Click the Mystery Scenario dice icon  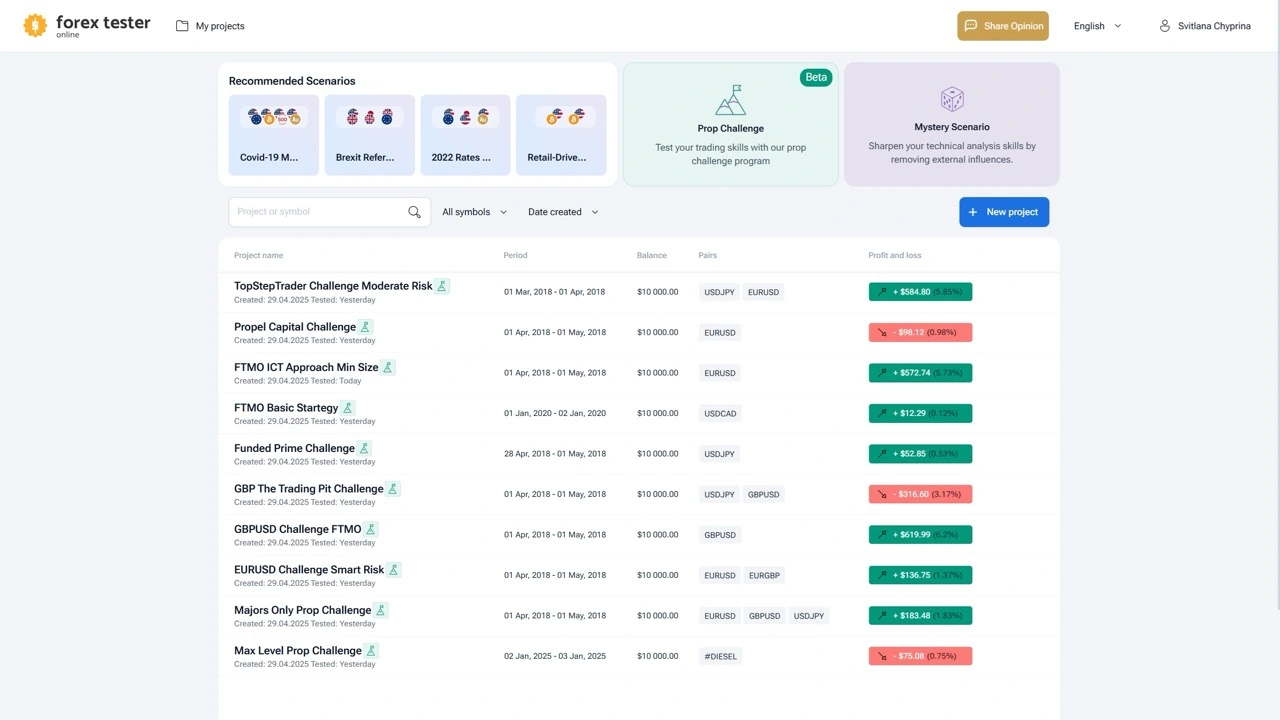(952, 99)
